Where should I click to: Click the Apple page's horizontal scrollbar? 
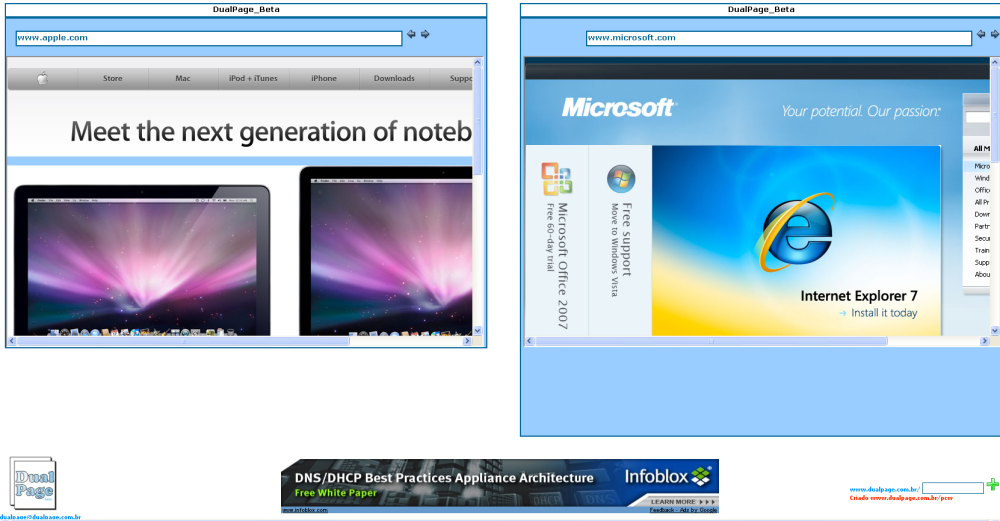pyautogui.click(x=184, y=341)
